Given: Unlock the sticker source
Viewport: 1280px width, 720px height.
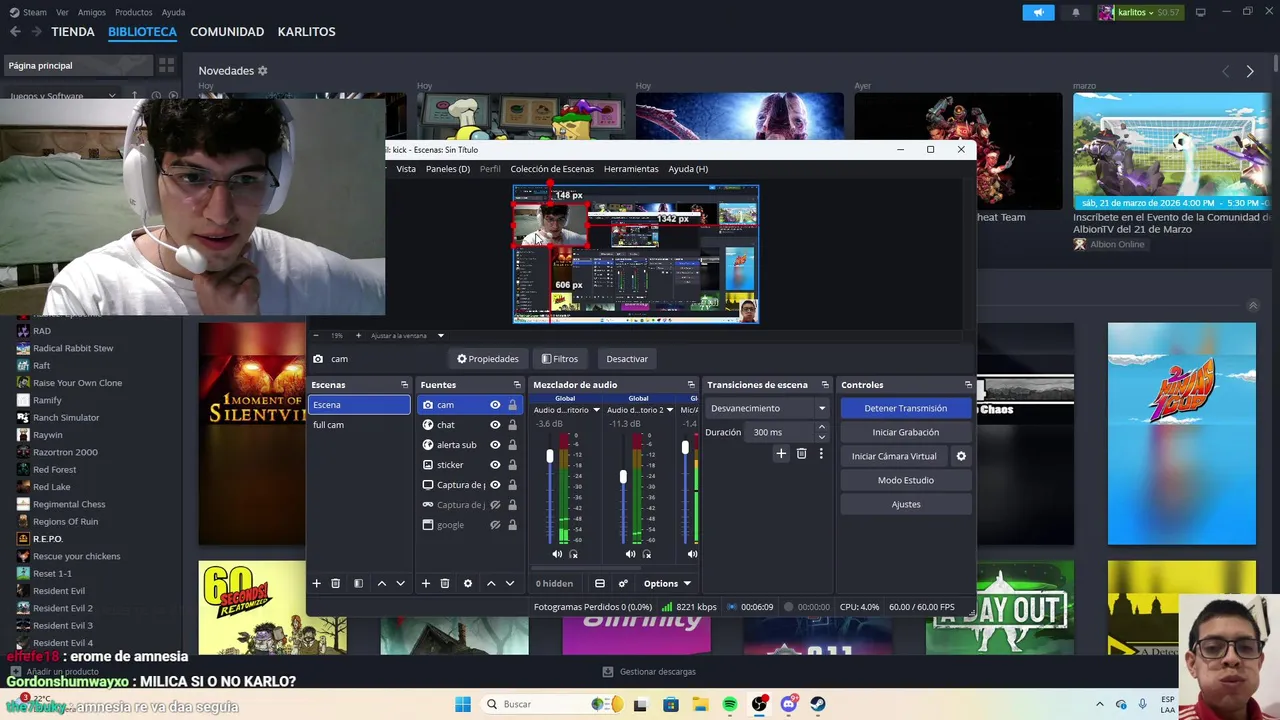Looking at the screenshot, I should coord(512,465).
